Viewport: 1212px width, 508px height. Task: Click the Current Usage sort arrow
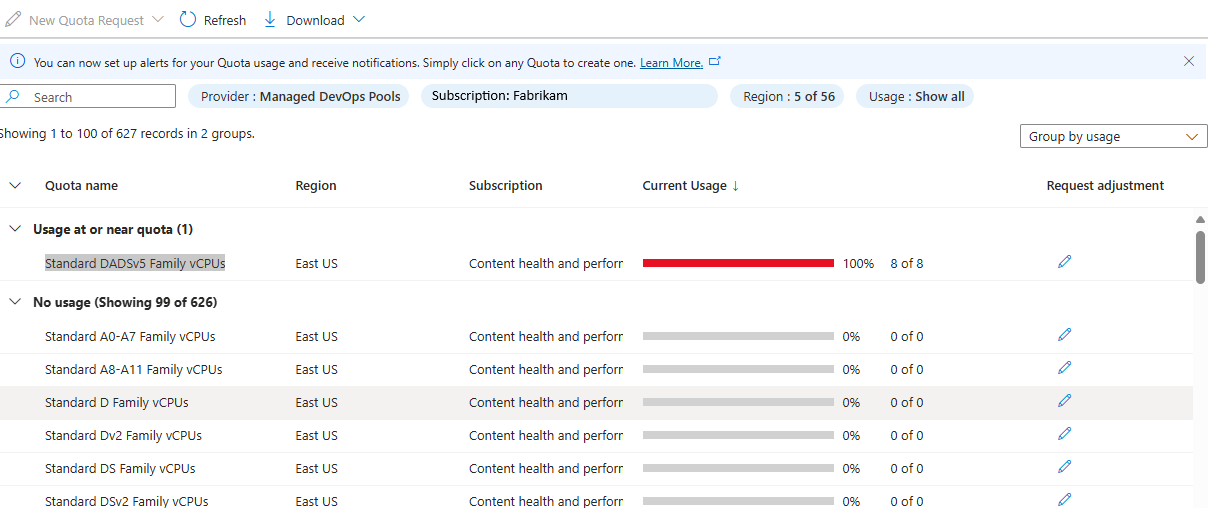[736, 186]
